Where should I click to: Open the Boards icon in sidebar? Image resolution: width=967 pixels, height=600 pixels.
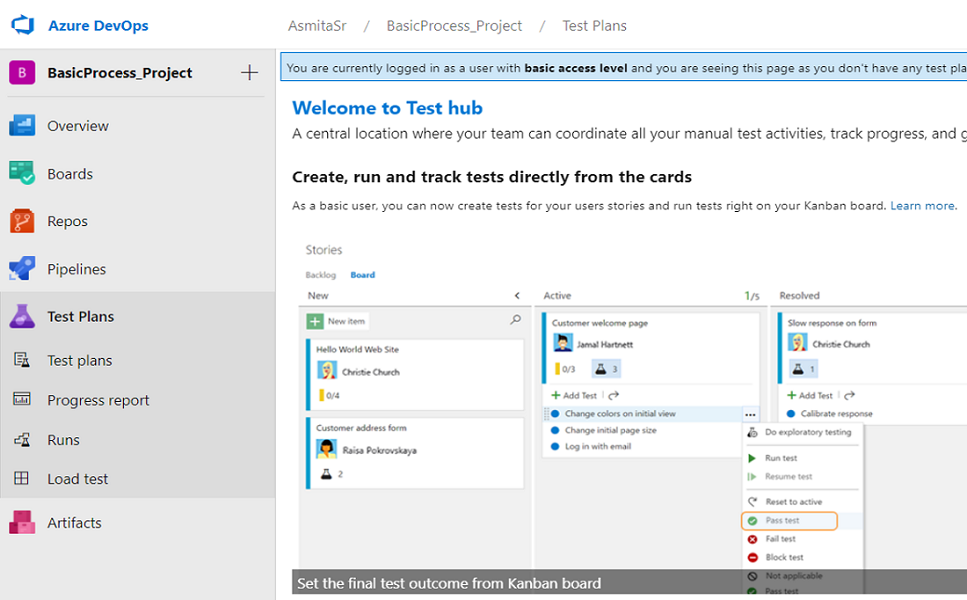(22, 174)
